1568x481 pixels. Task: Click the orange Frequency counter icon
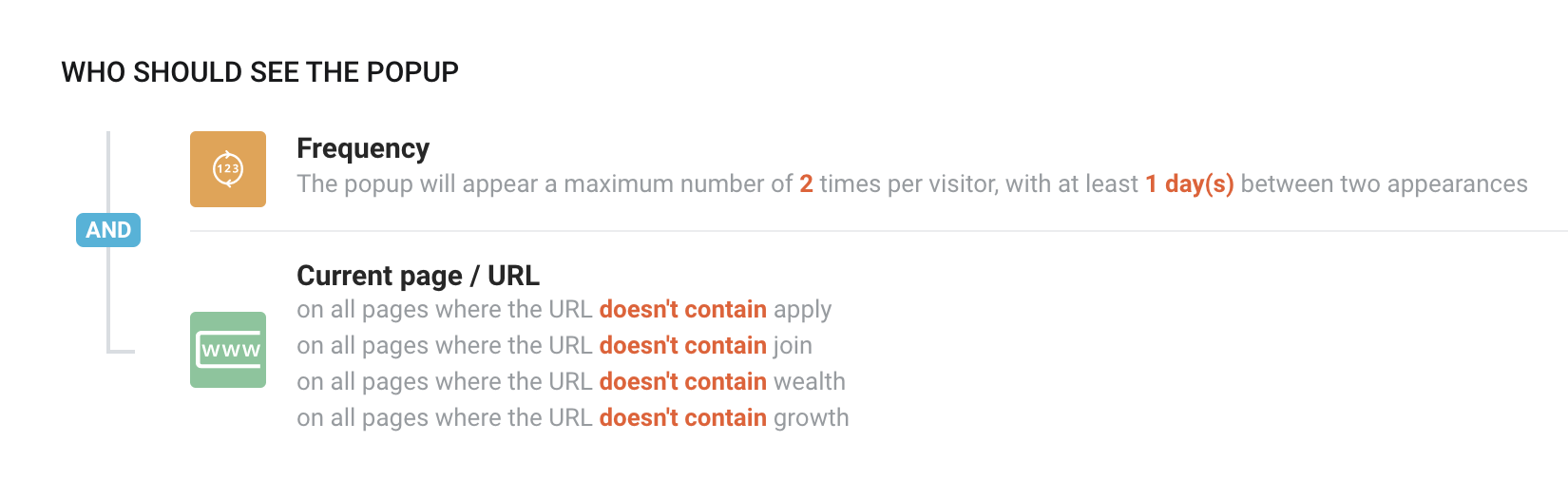point(228,169)
